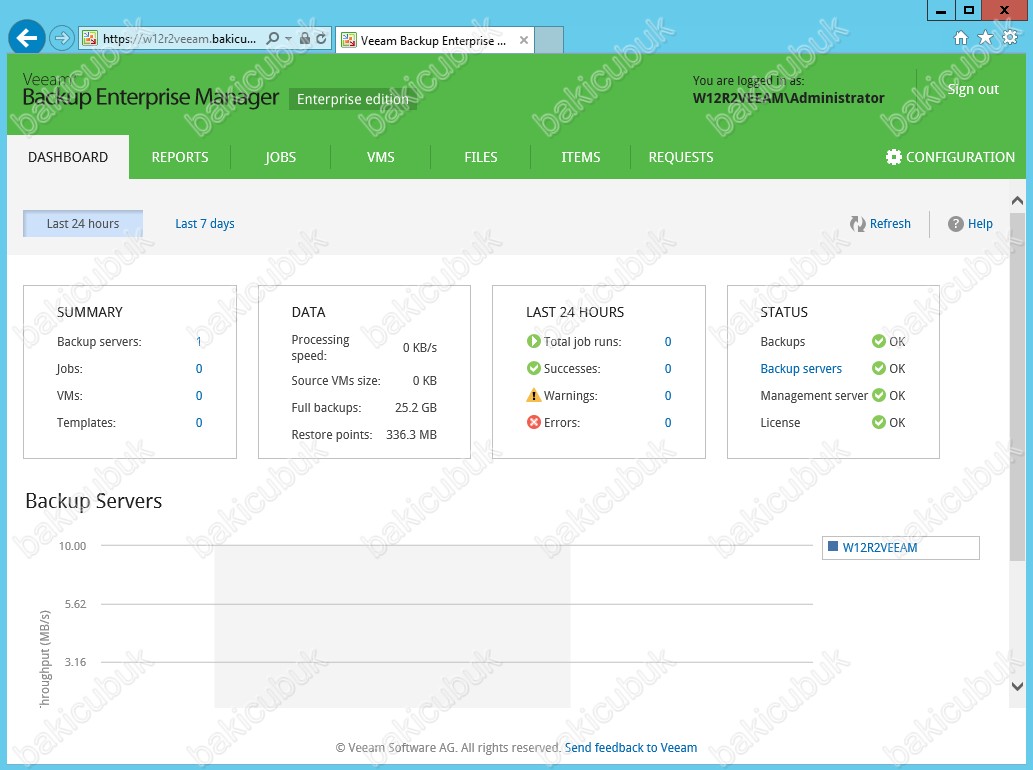1033x770 pixels.
Task: Close the Veeam Backup Enterprise browser tab
Action: click(524, 40)
